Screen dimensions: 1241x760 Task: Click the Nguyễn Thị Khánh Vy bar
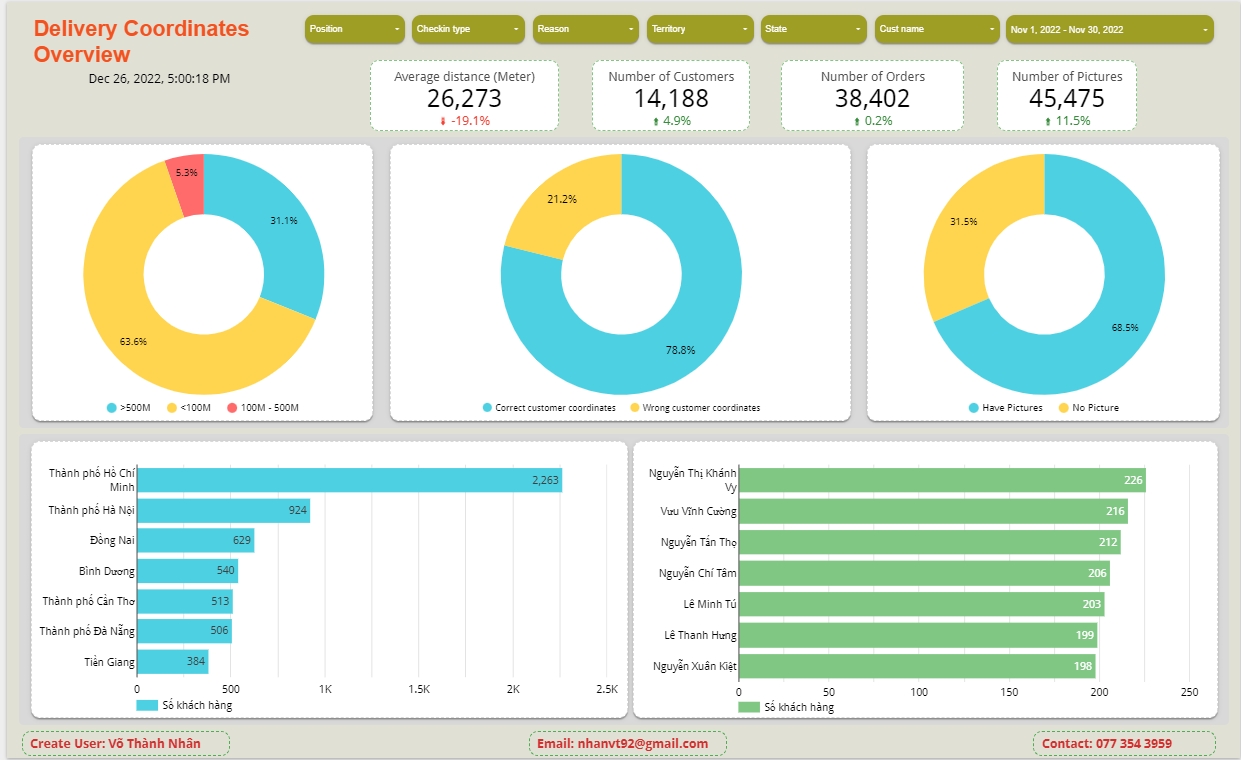click(x=942, y=480)
